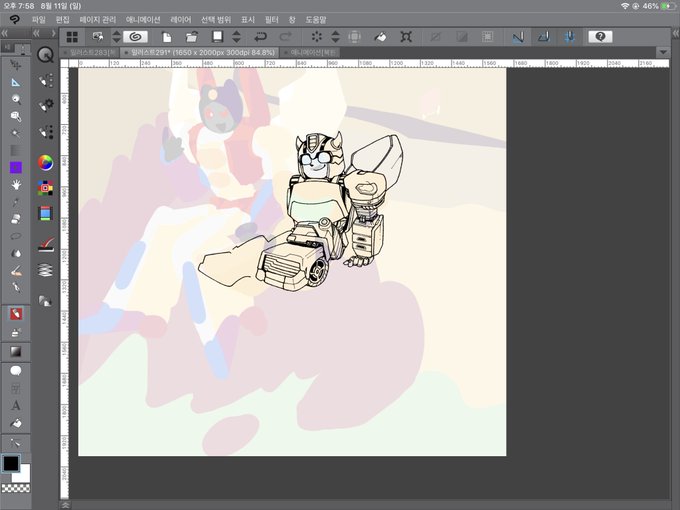680x510 pixels.
Task: Select the black main color swatch
Action: click(x=10, y=464)
